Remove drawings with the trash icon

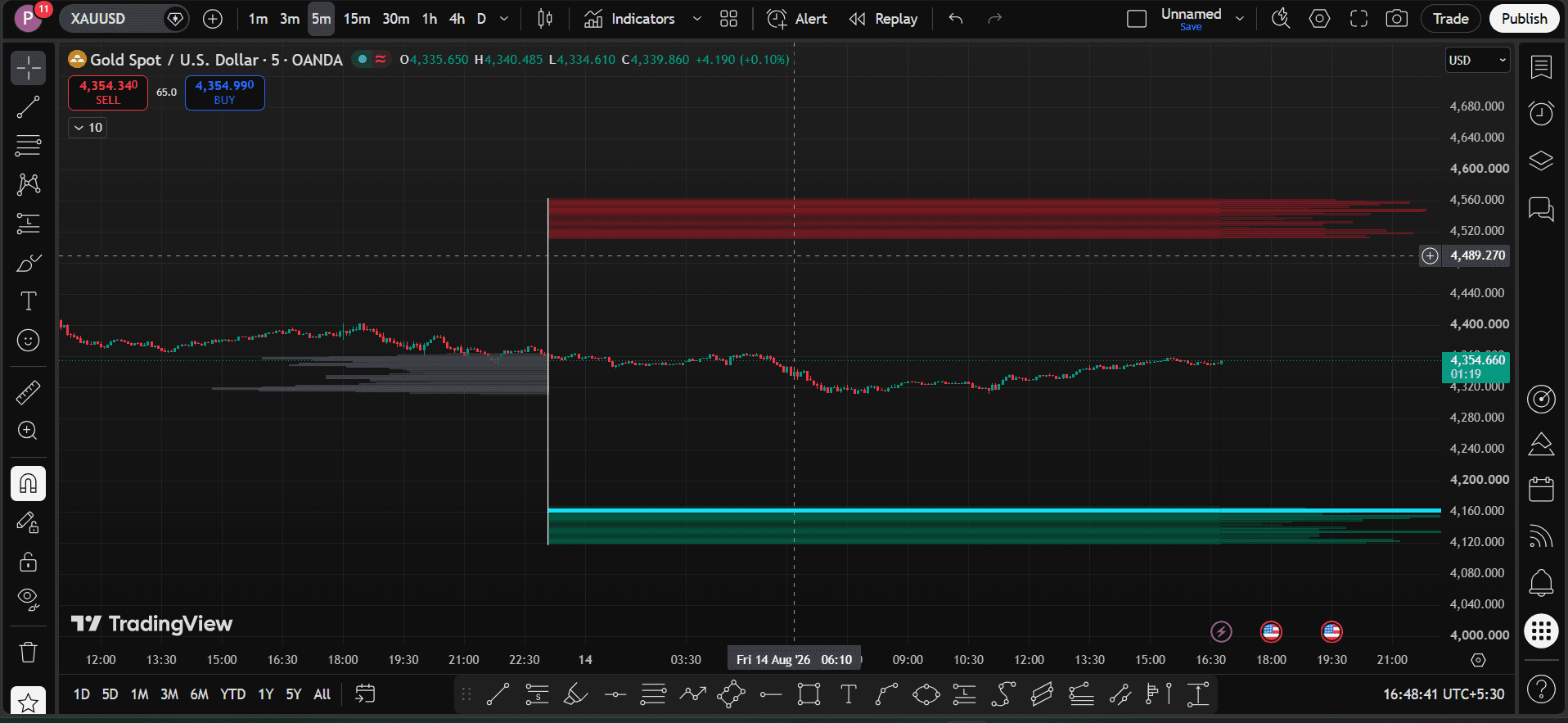29,653
